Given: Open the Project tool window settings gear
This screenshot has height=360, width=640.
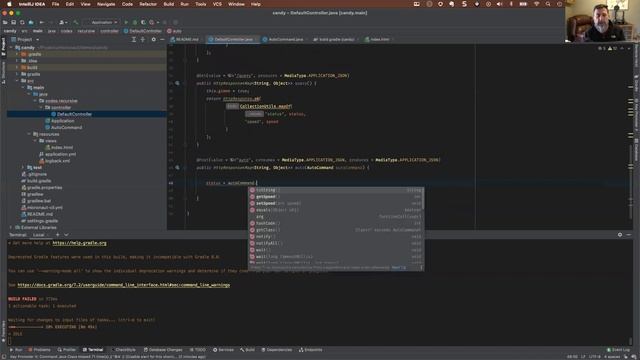Looking at the screenshot, I should (x=153, y=40).
